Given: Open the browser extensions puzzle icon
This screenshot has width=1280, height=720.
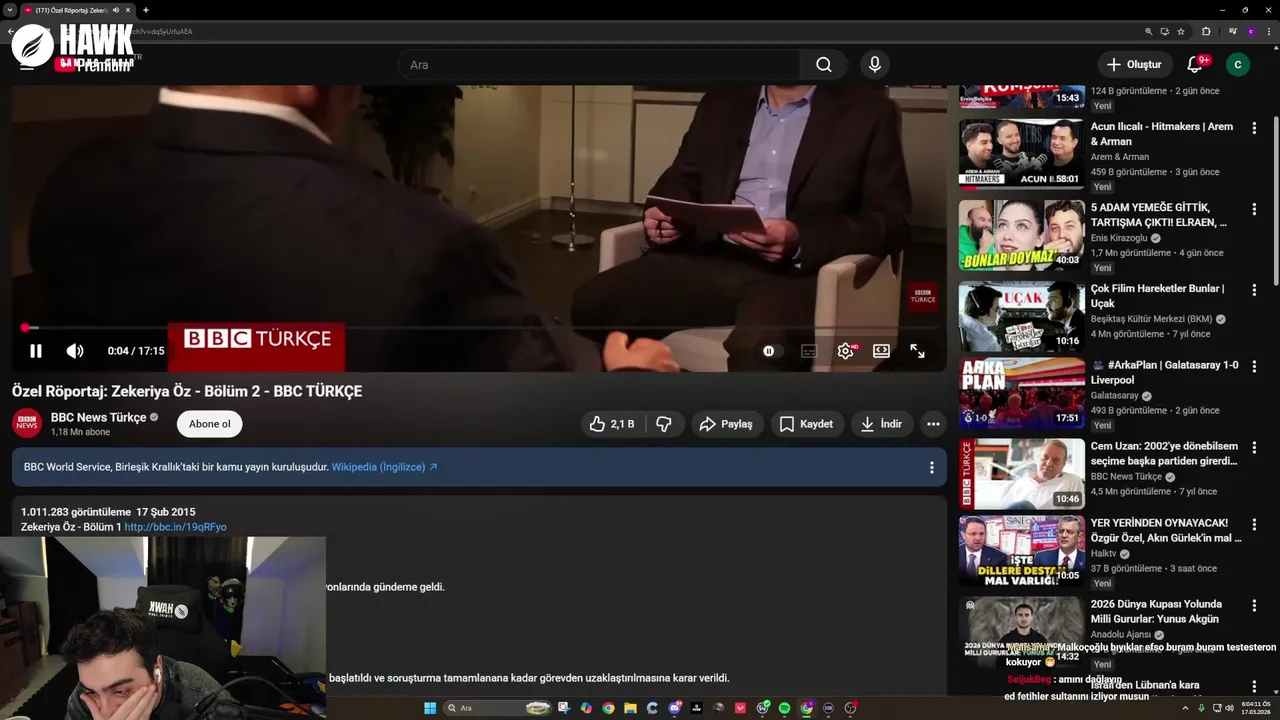Looking at the screenshot, I should click(x=1206, y=31).
